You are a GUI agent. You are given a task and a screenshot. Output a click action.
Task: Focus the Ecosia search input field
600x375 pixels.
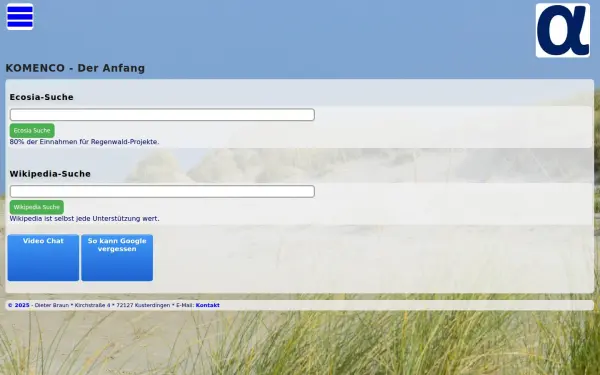tap(162, 115)
